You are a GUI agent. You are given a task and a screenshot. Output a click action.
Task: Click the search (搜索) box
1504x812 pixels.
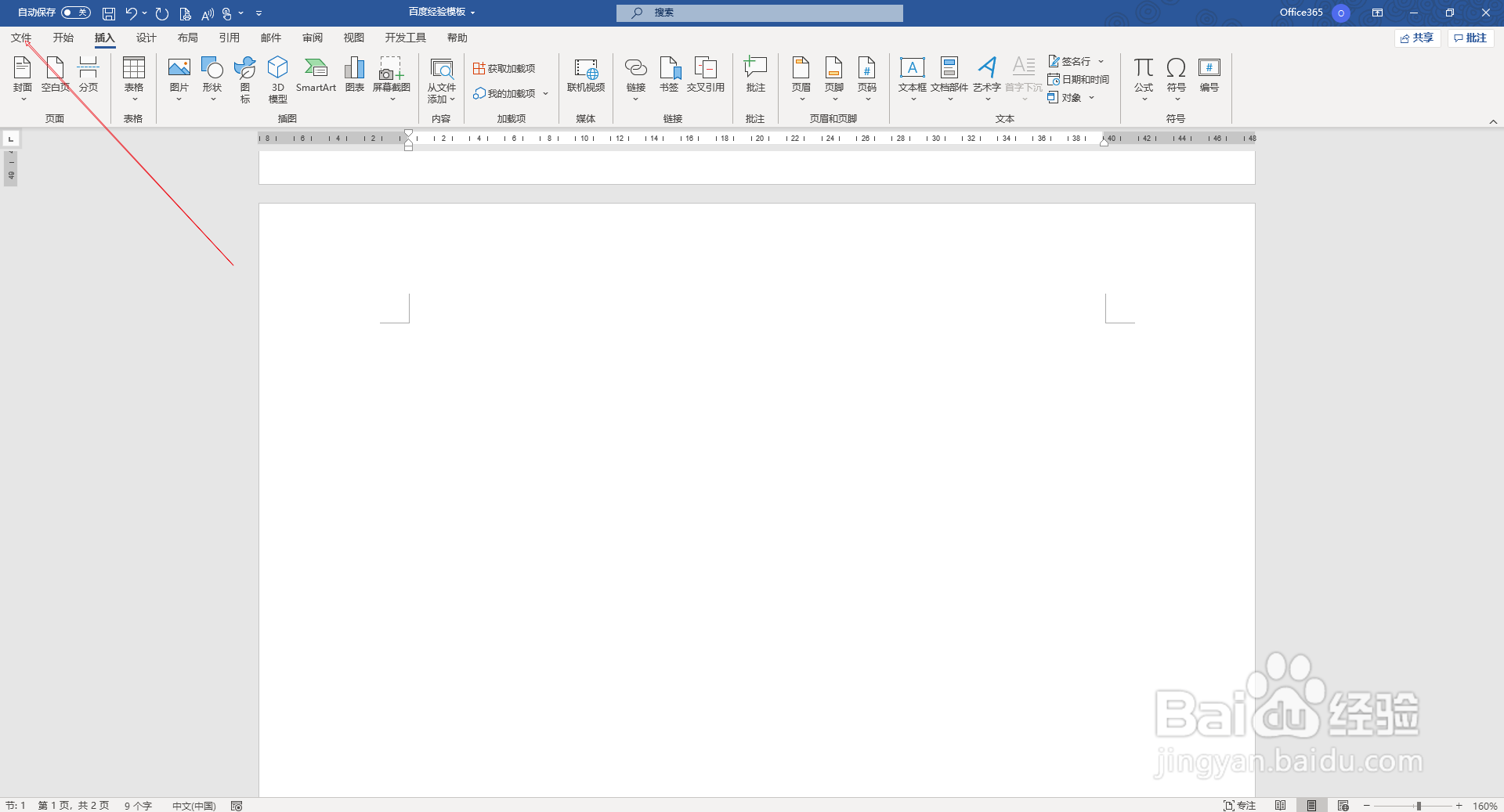[x=760, y=13]
